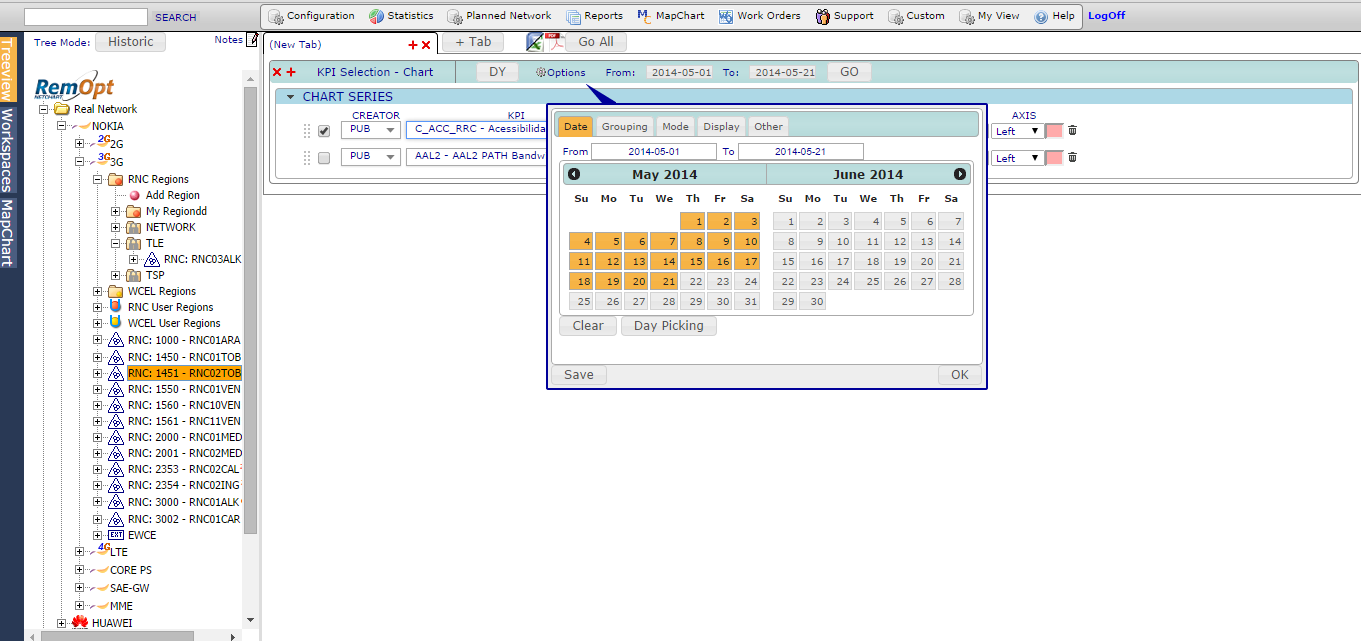Pick the first series pink color swatch
The height and width of the screenshot is (641, 1361).
[x=1054, y=130]
